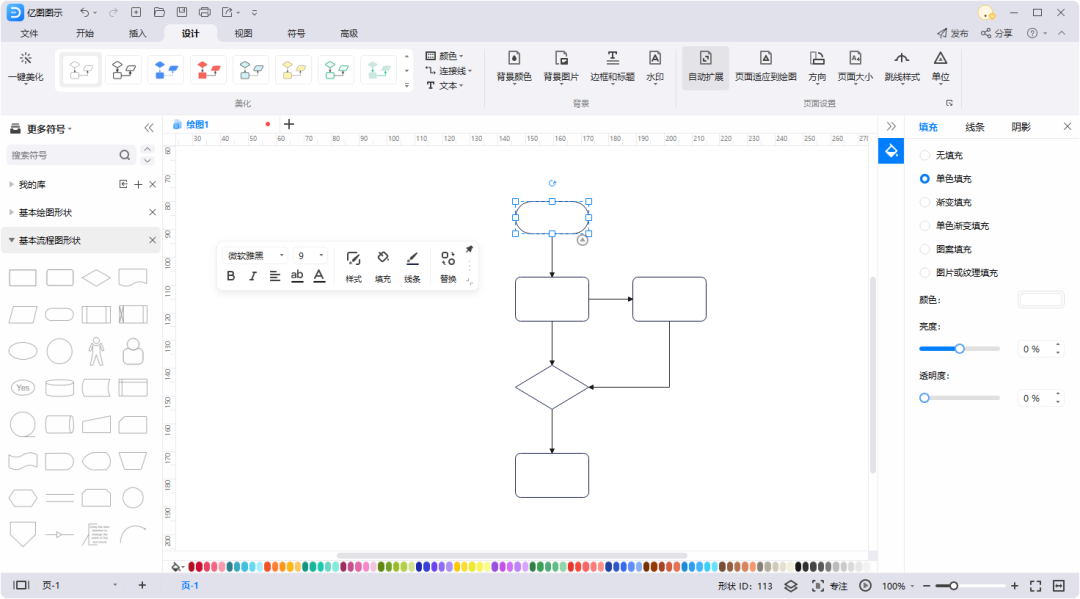Open the zoom 100% dropdown
Viewport: 1080px width, 599px height.
point(897,587)
